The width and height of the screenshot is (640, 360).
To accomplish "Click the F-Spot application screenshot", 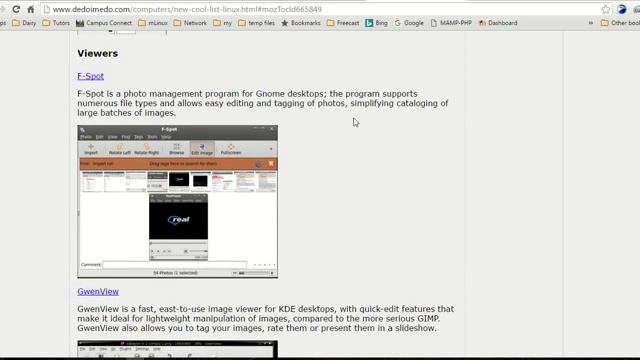I will (x=178, y=202).
